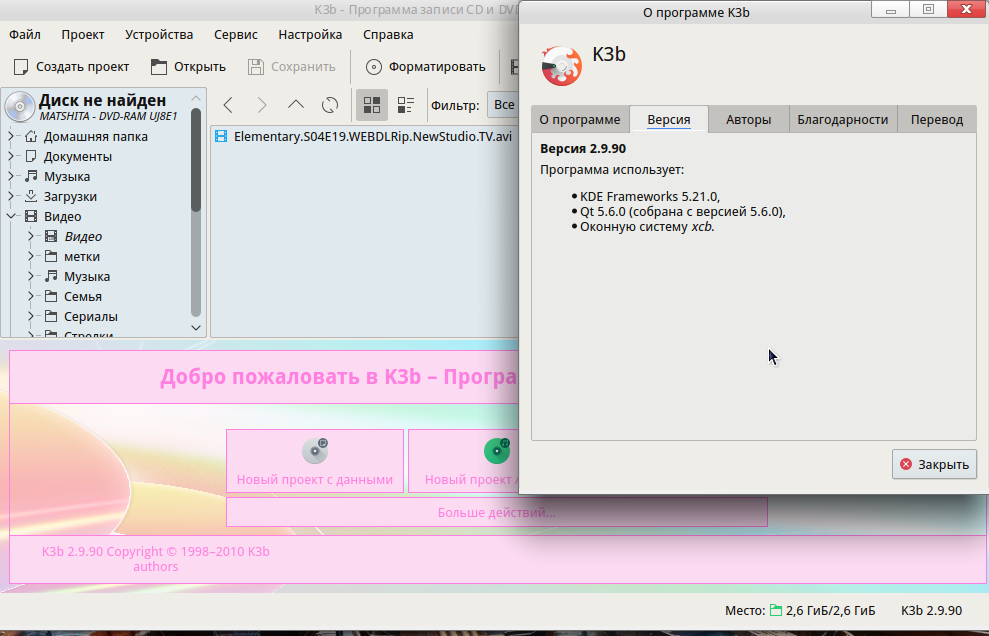Open the Сервис menu
Viewport: 989px width, 636px height.
click(x=235, y=35)
